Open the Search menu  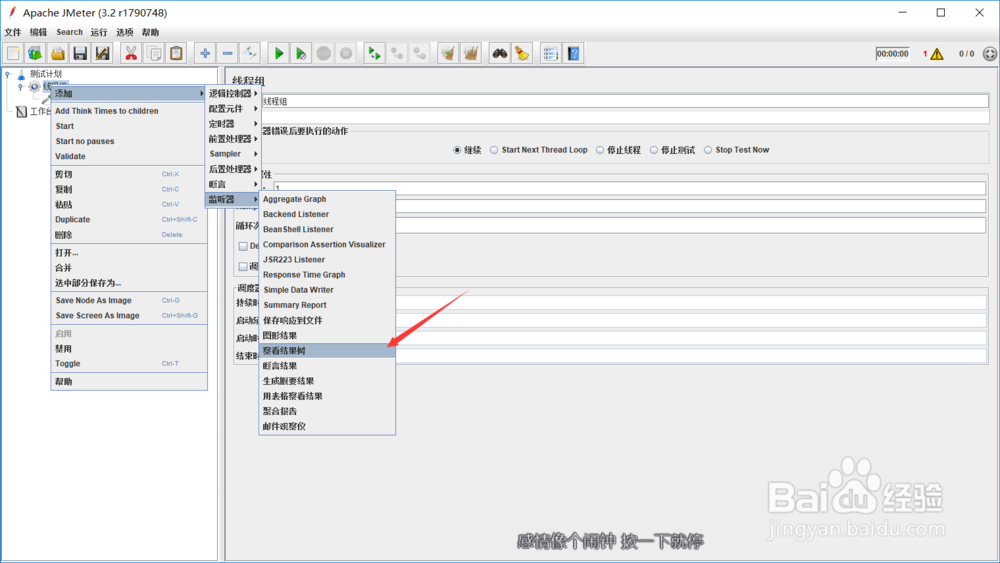coord(70,32)
